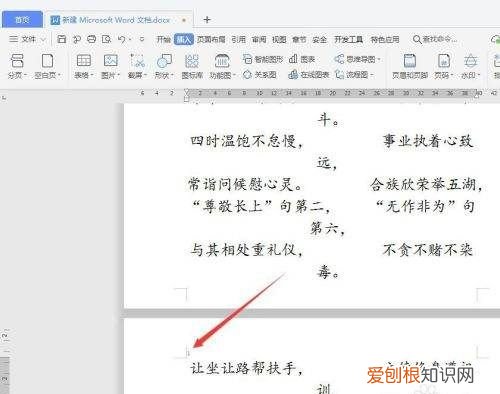Open the 审阅 ribbon tab
The height and width of the screenshot is (394, 500).
[x=259, y=40]
